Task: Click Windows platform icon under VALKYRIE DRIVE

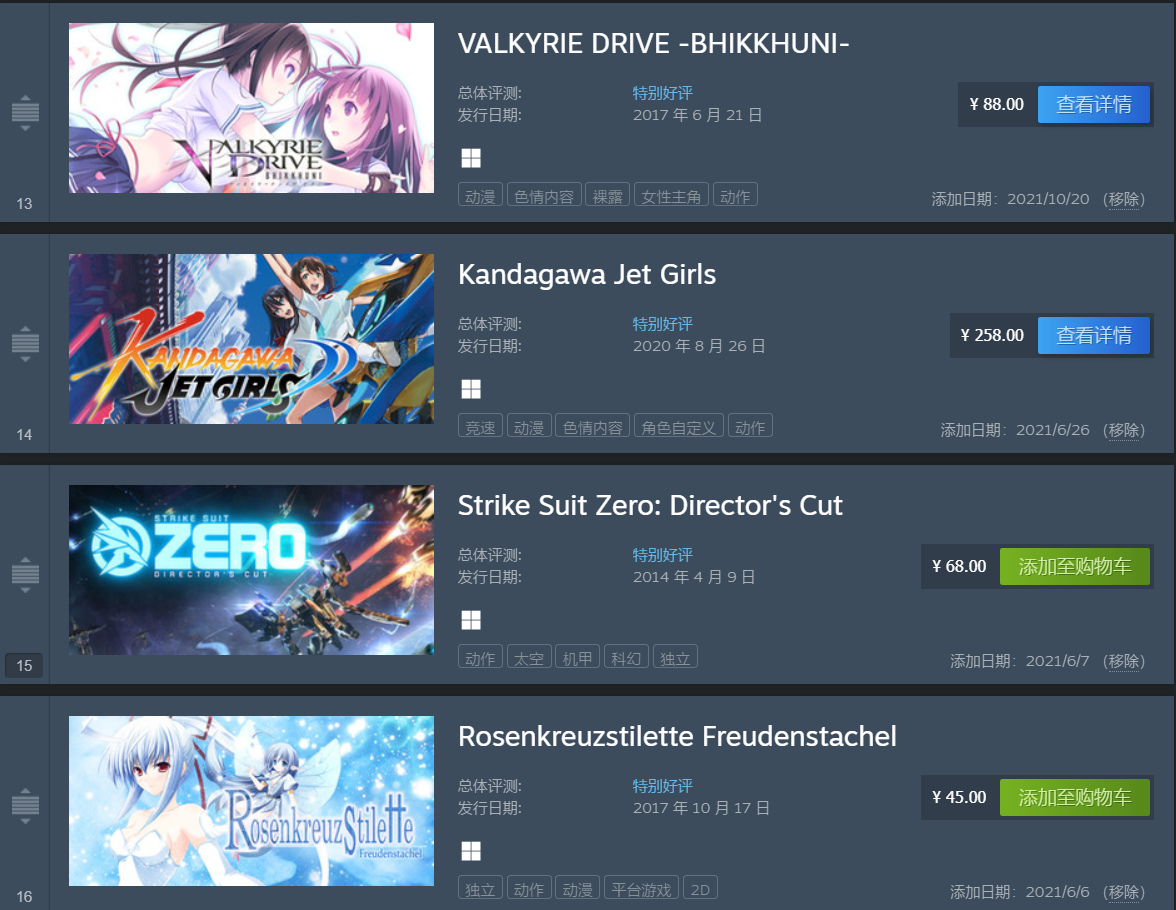Action: pyautogui.click(x=471, y=158)
